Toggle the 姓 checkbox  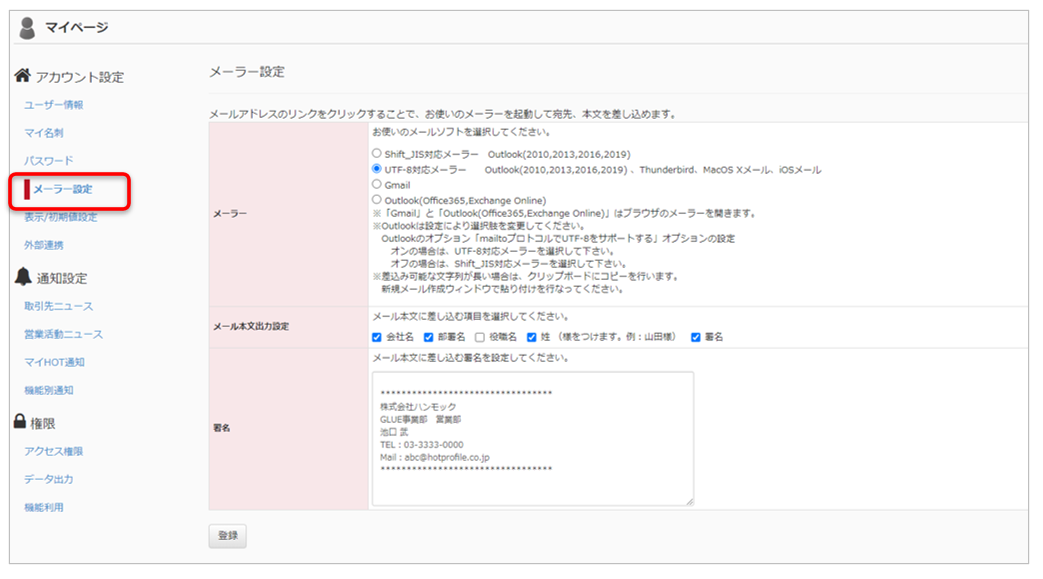[531, 337]
